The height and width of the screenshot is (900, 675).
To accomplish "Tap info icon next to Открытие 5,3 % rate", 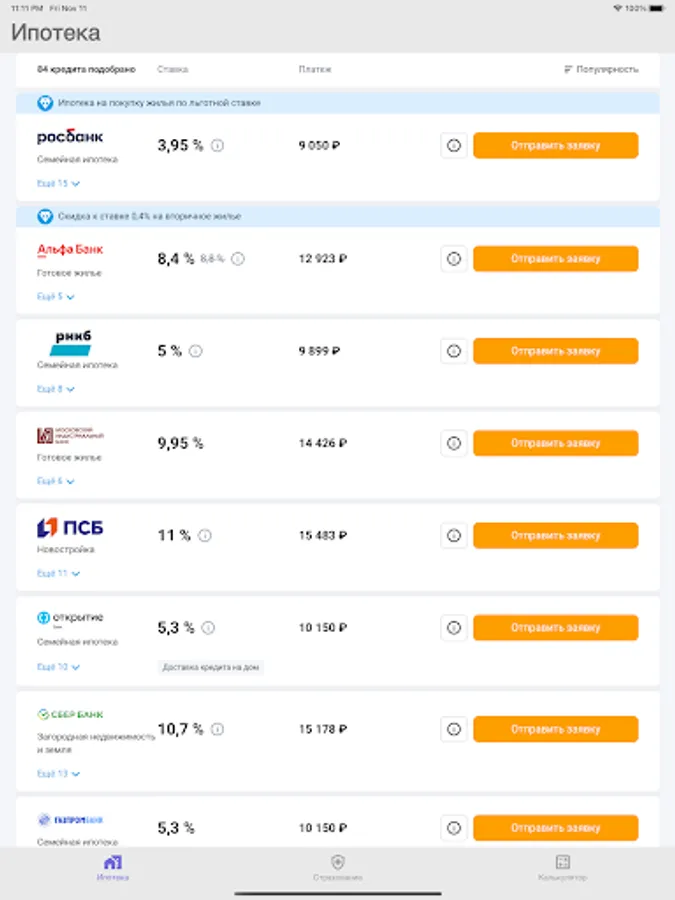I will 208,628.
